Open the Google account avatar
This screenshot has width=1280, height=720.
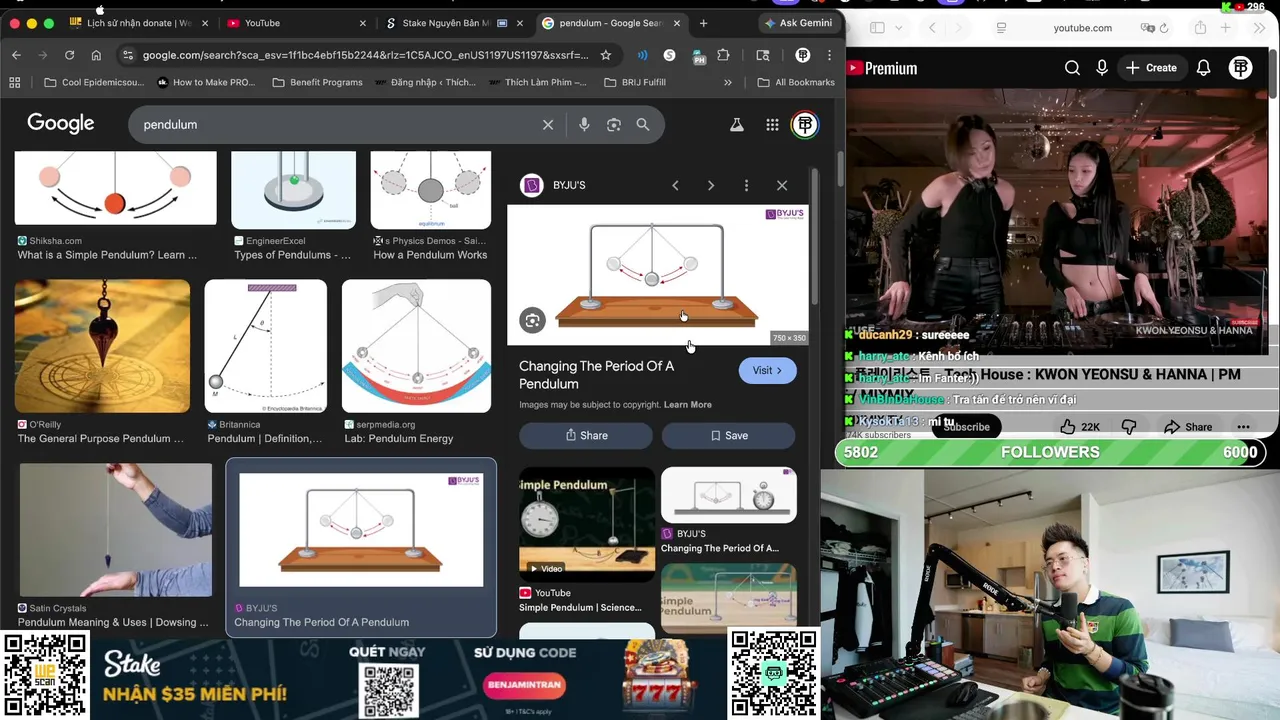[x=805, y=125]
